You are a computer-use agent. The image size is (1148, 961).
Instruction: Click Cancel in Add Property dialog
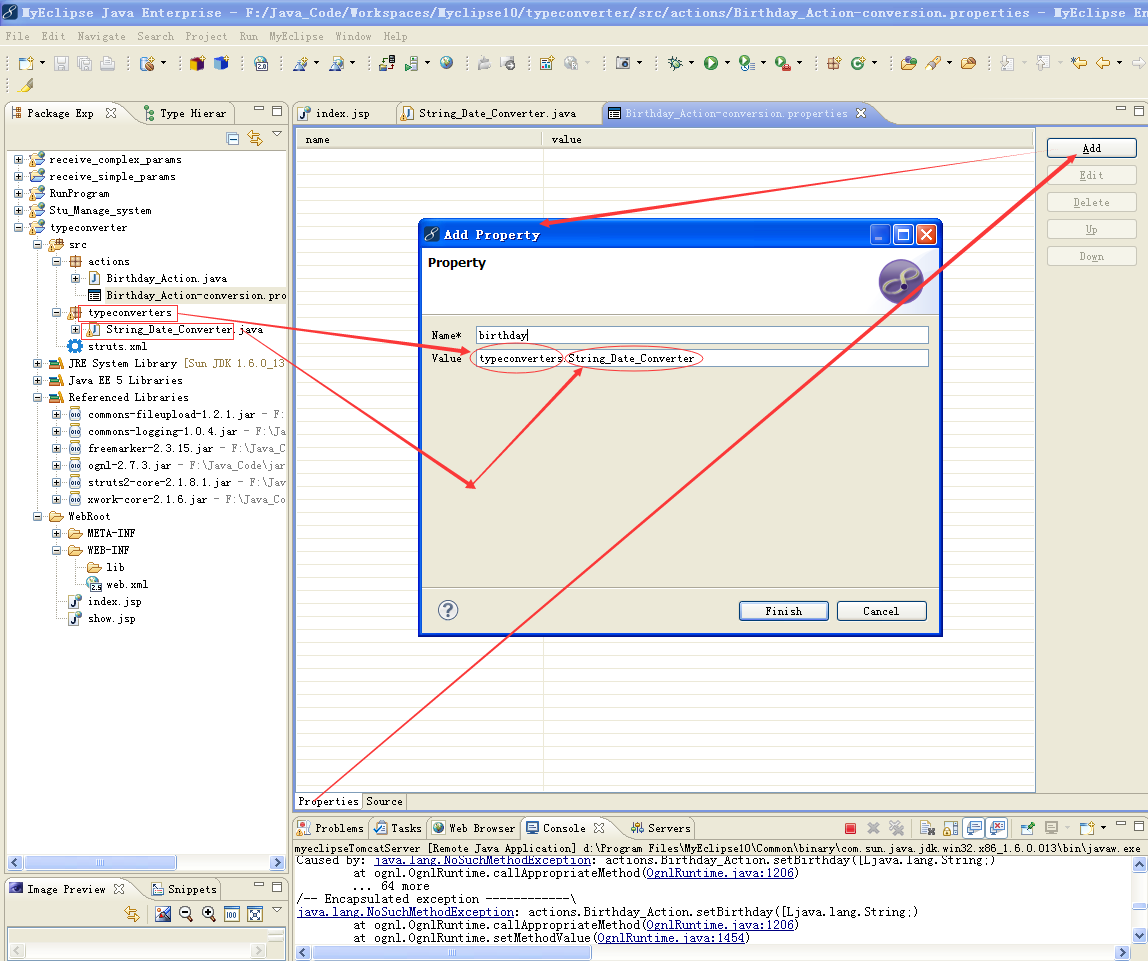882,611
